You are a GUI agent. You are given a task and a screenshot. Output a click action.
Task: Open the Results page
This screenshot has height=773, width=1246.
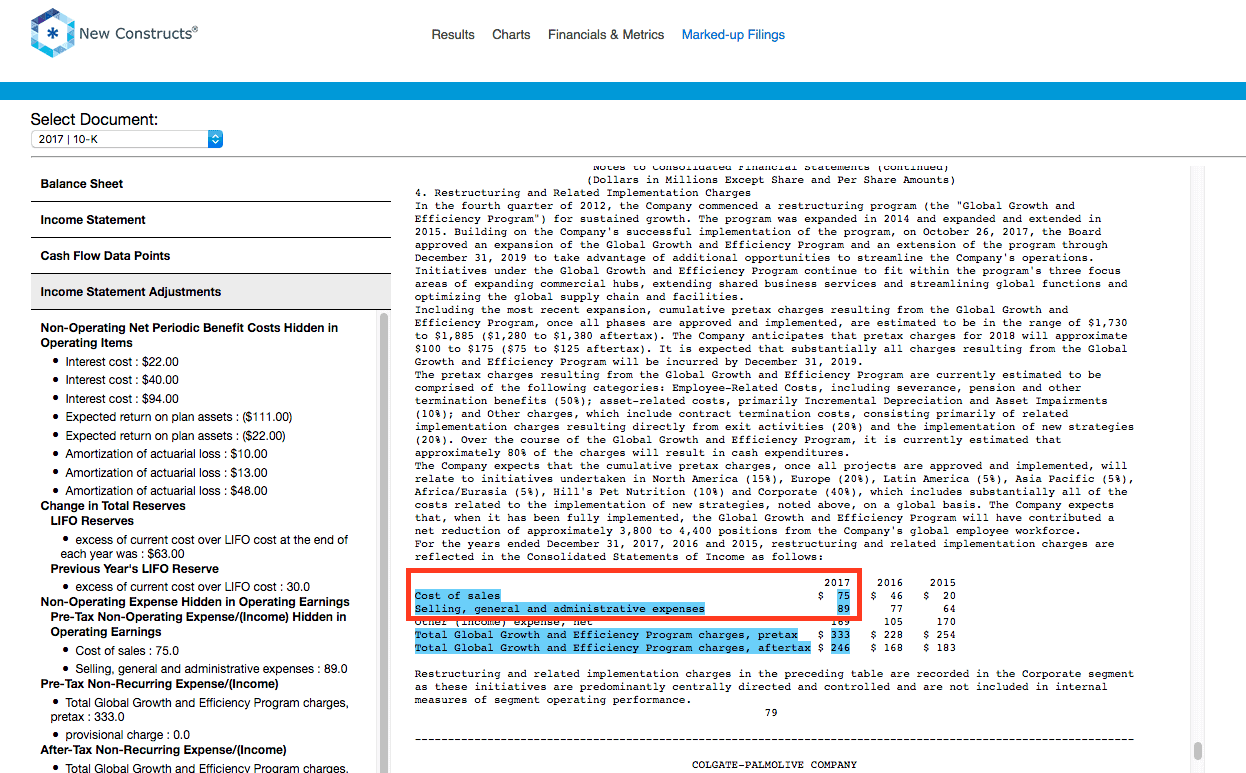click(453, 34)
